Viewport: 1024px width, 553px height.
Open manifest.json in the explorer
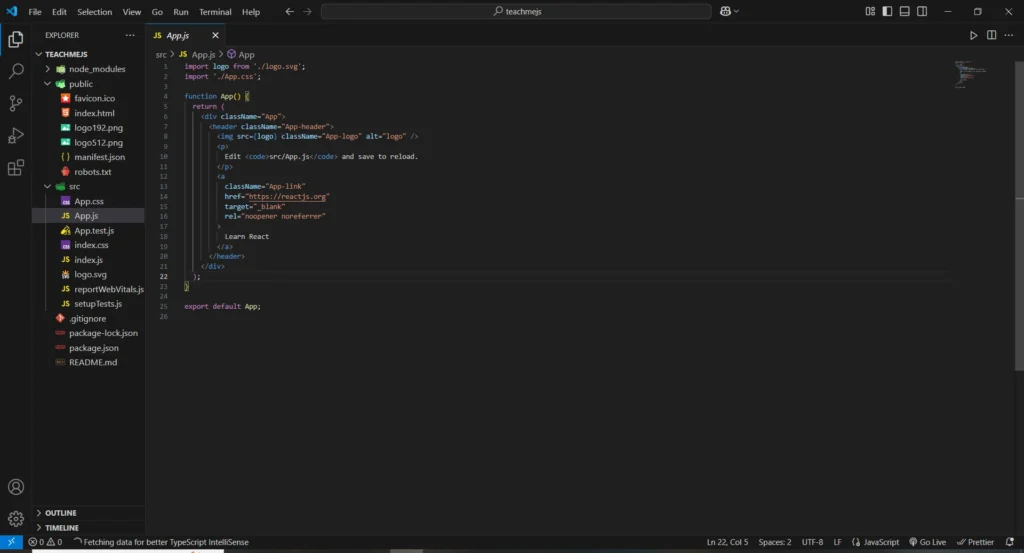(x=99, y=157)
